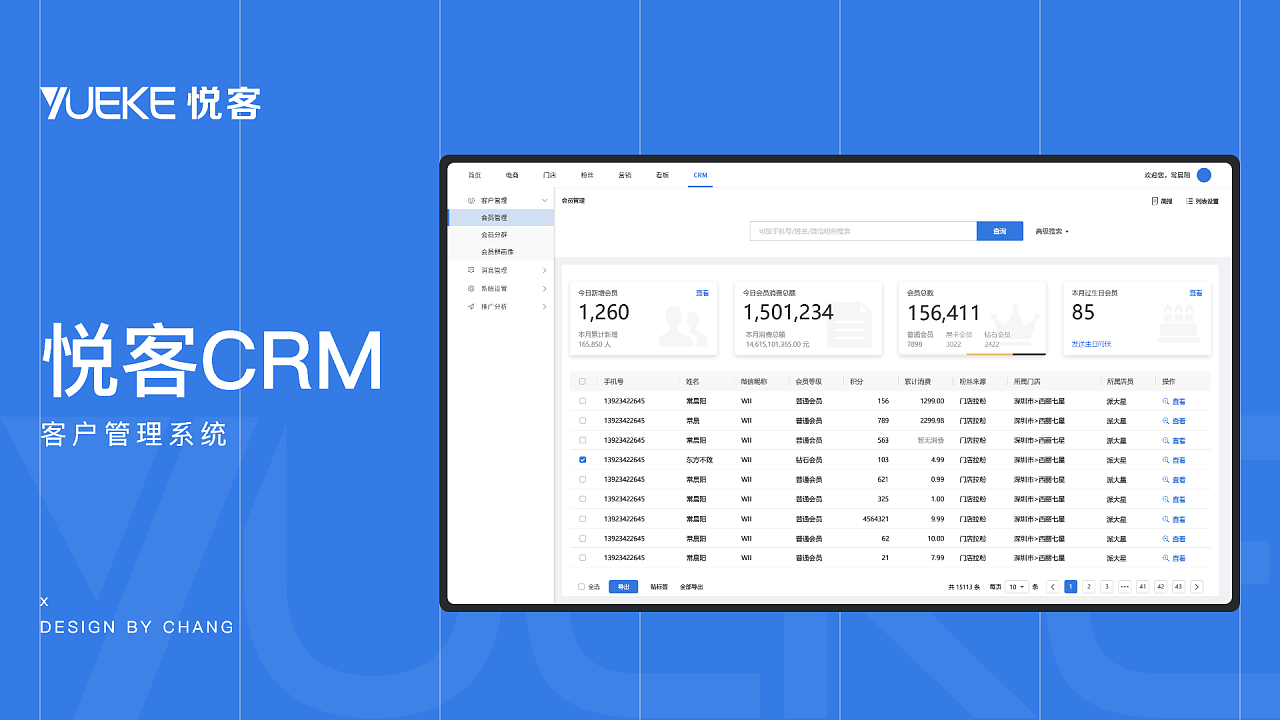Open the user avatar circle at top right
Viewport: 1280px width, 720px height.
[x=1204, y=175]
